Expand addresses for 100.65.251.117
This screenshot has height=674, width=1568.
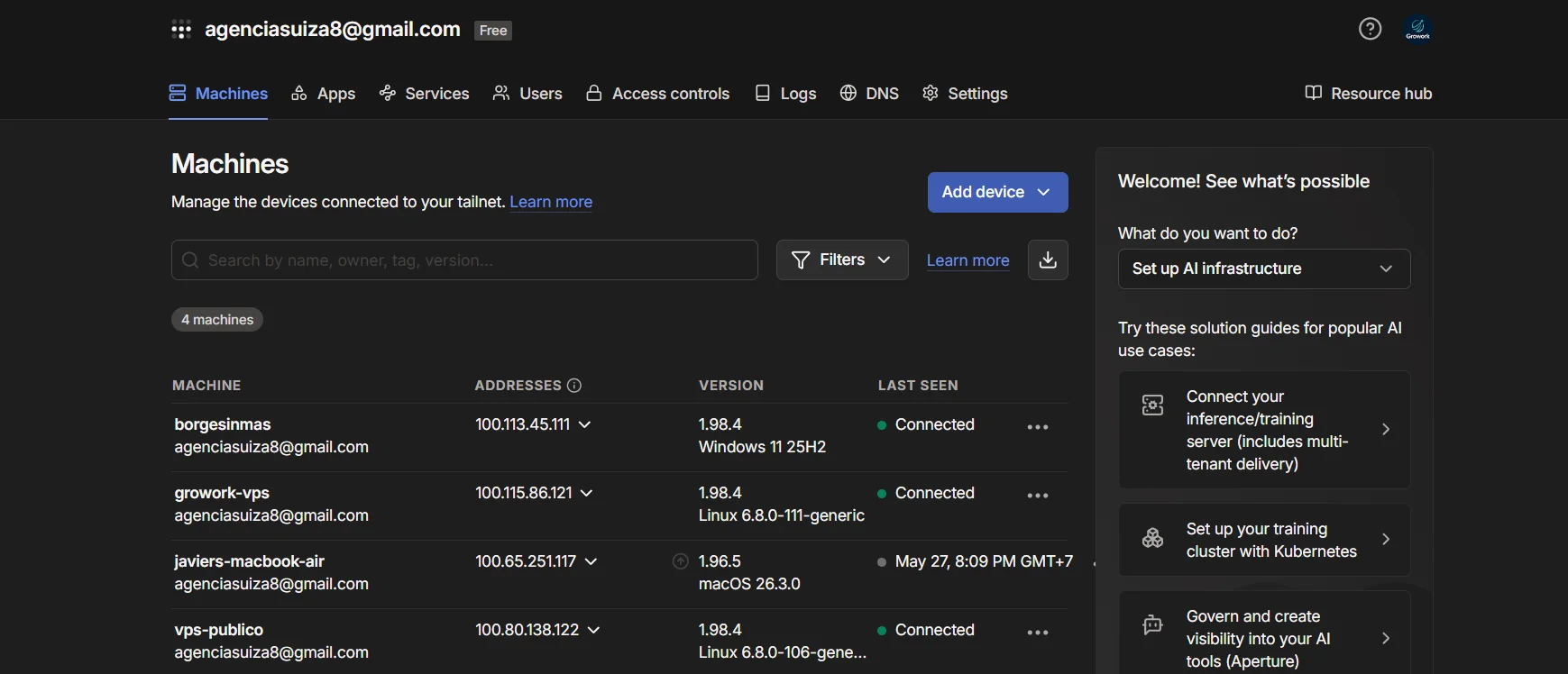[591, 561]
